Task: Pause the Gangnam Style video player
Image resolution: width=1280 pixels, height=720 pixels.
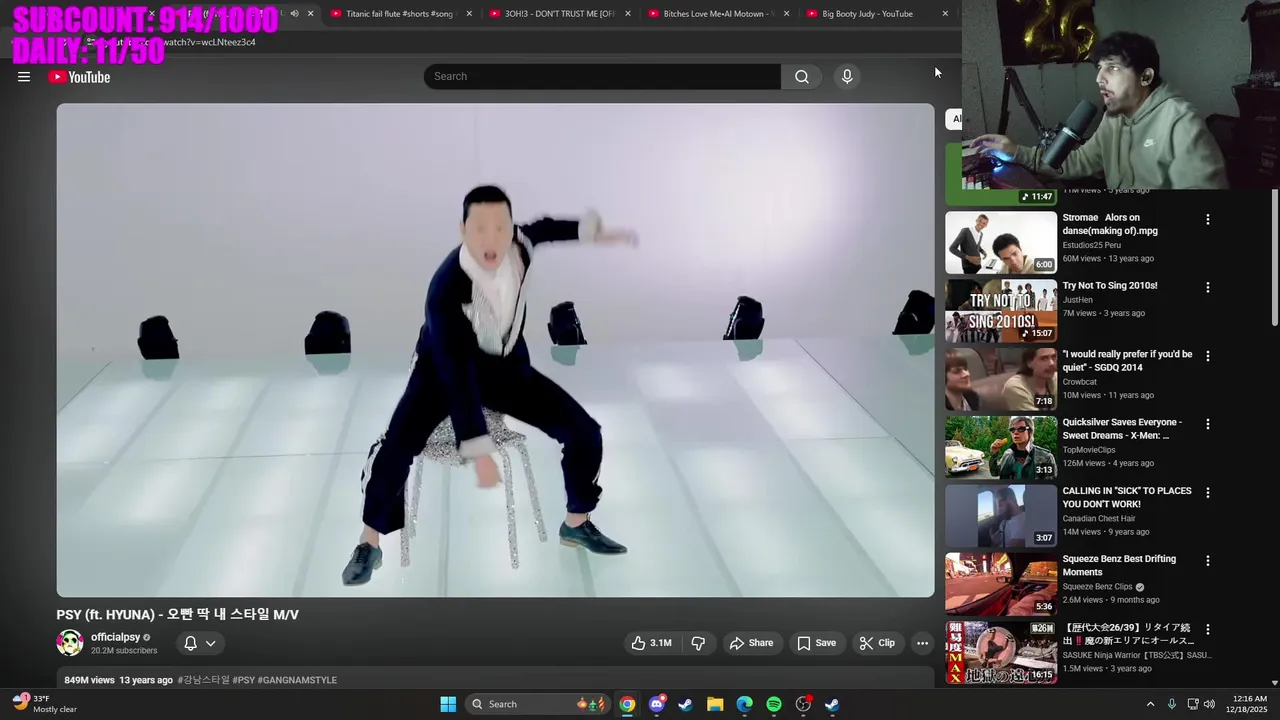Action: pos(495,350)
